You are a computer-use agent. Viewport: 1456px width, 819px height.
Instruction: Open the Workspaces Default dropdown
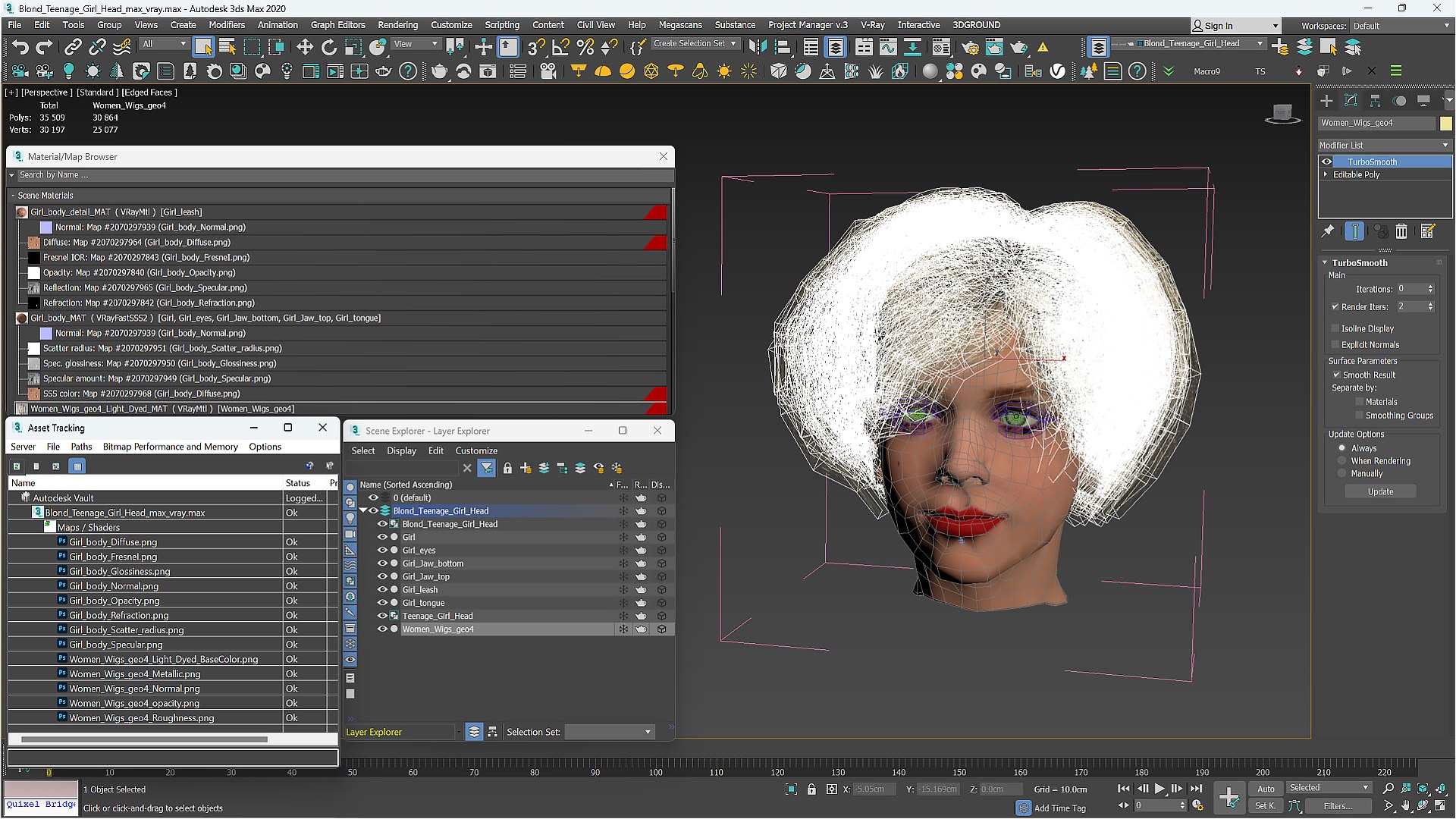pos(1401,26)
